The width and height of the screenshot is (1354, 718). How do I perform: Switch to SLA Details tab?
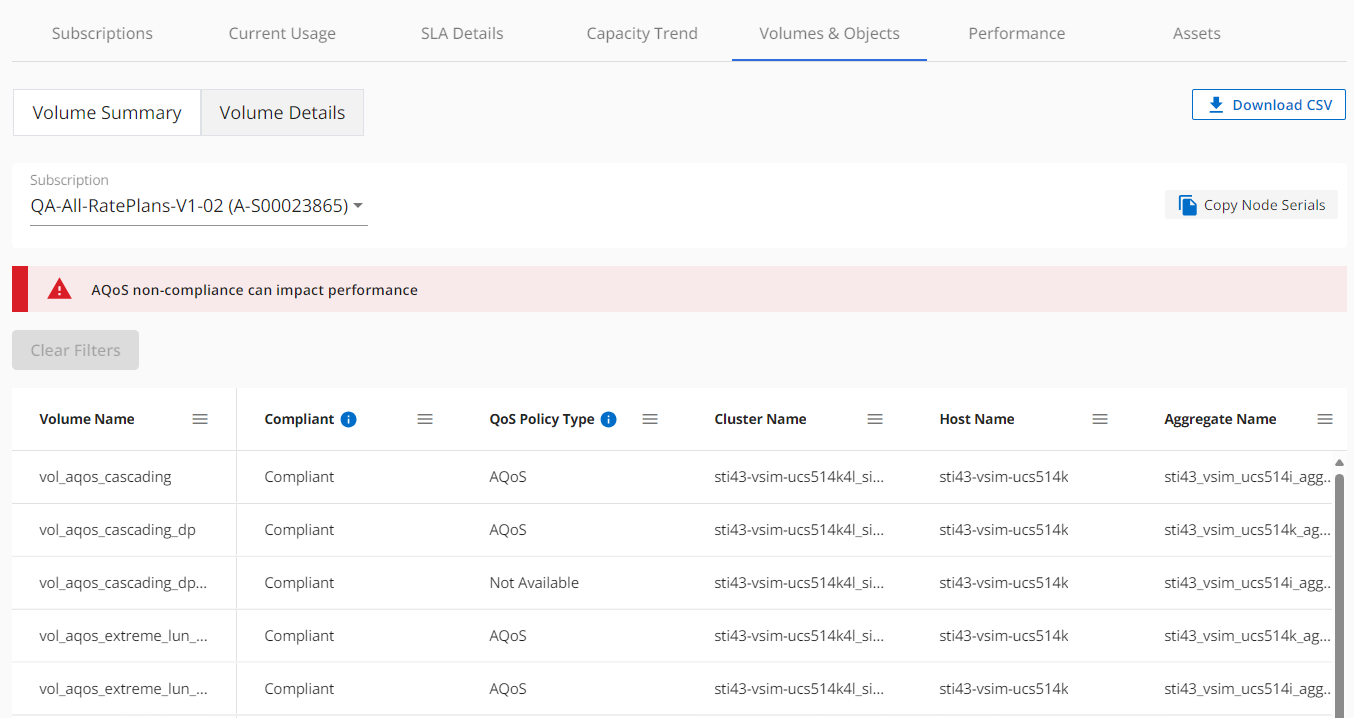coord(462,33)
